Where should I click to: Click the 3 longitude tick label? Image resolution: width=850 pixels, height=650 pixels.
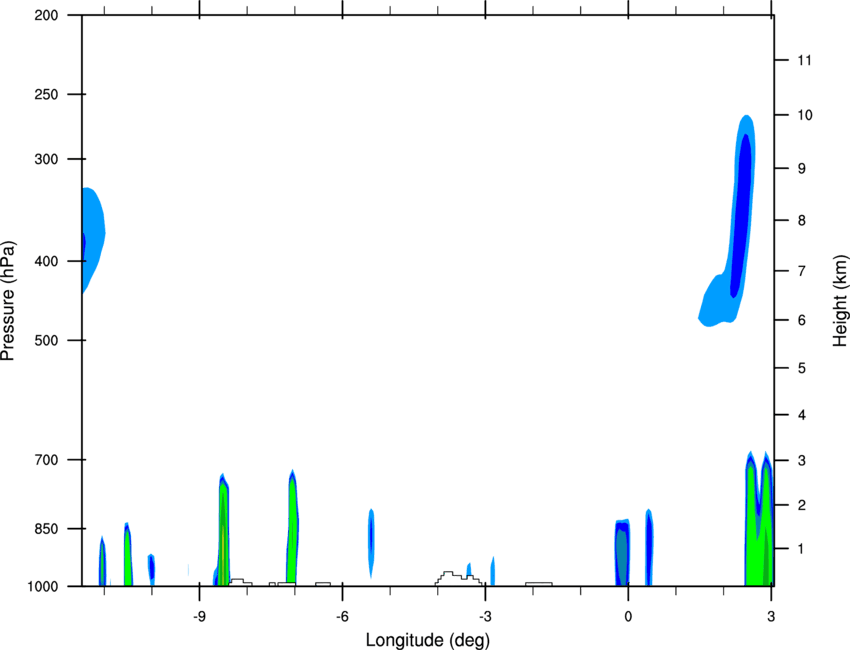coord(771,617)
